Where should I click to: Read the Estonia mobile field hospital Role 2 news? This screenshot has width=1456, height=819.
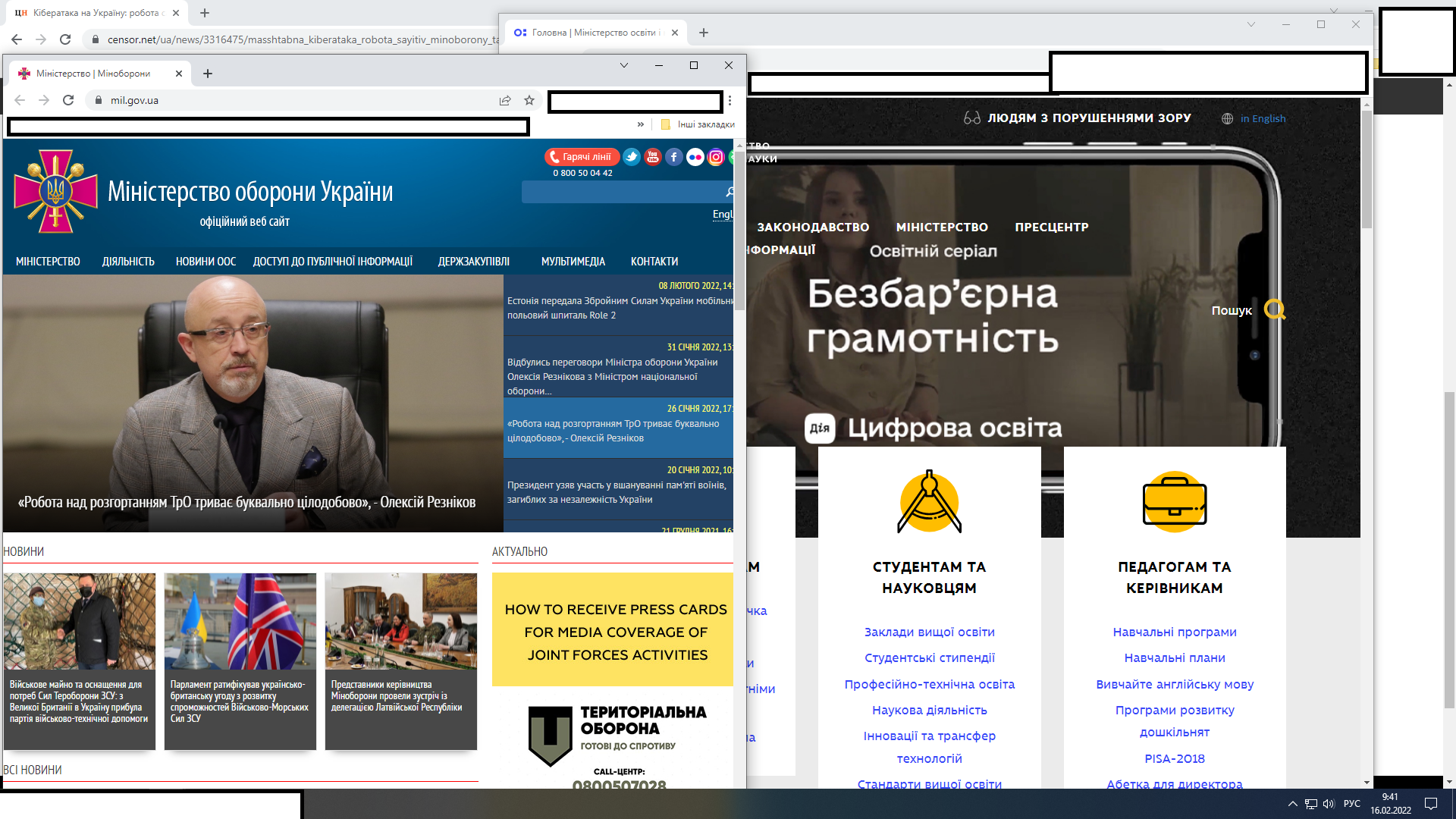click(619, 308)
